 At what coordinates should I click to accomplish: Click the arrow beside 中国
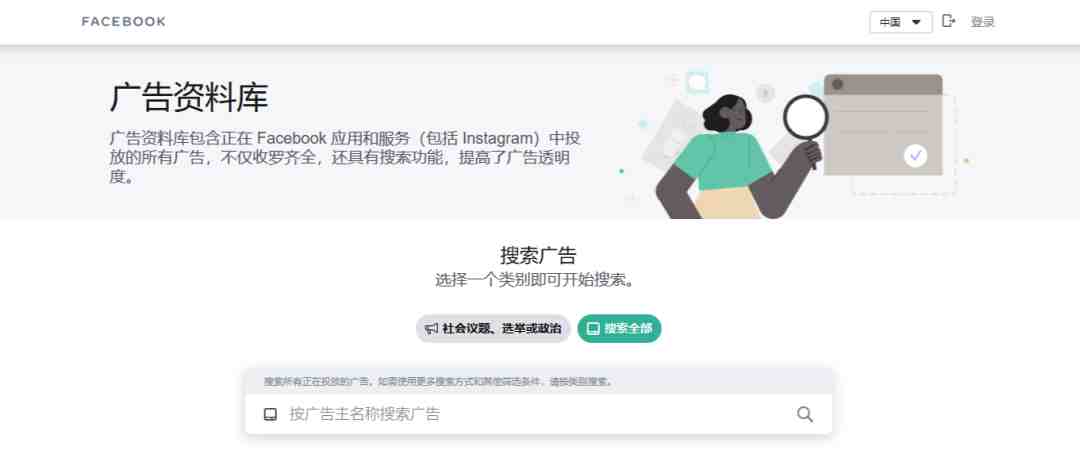[x=916, y=22]
